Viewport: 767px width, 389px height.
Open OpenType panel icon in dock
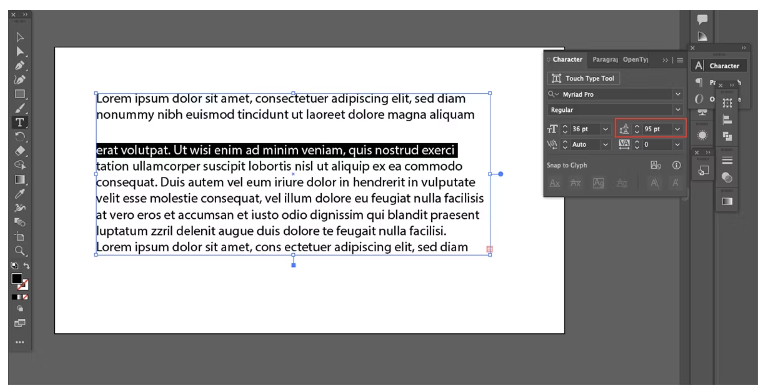tap(699, 99)
